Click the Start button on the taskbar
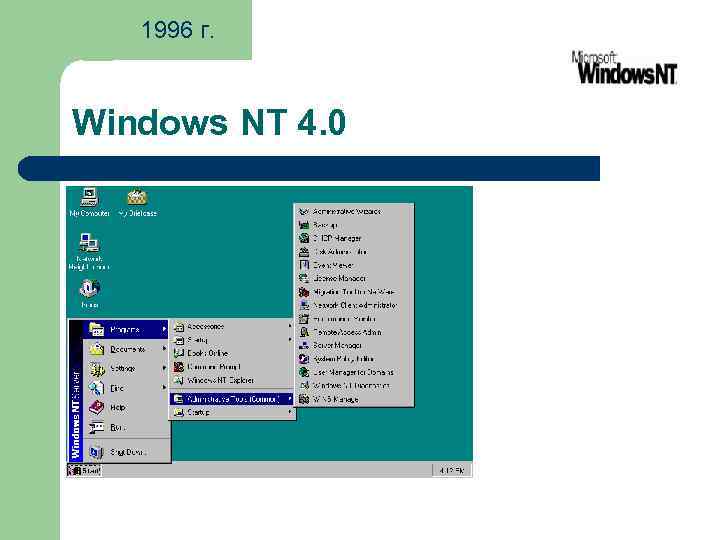This screenshot has height=540, width=720. (x=84, y=470)
